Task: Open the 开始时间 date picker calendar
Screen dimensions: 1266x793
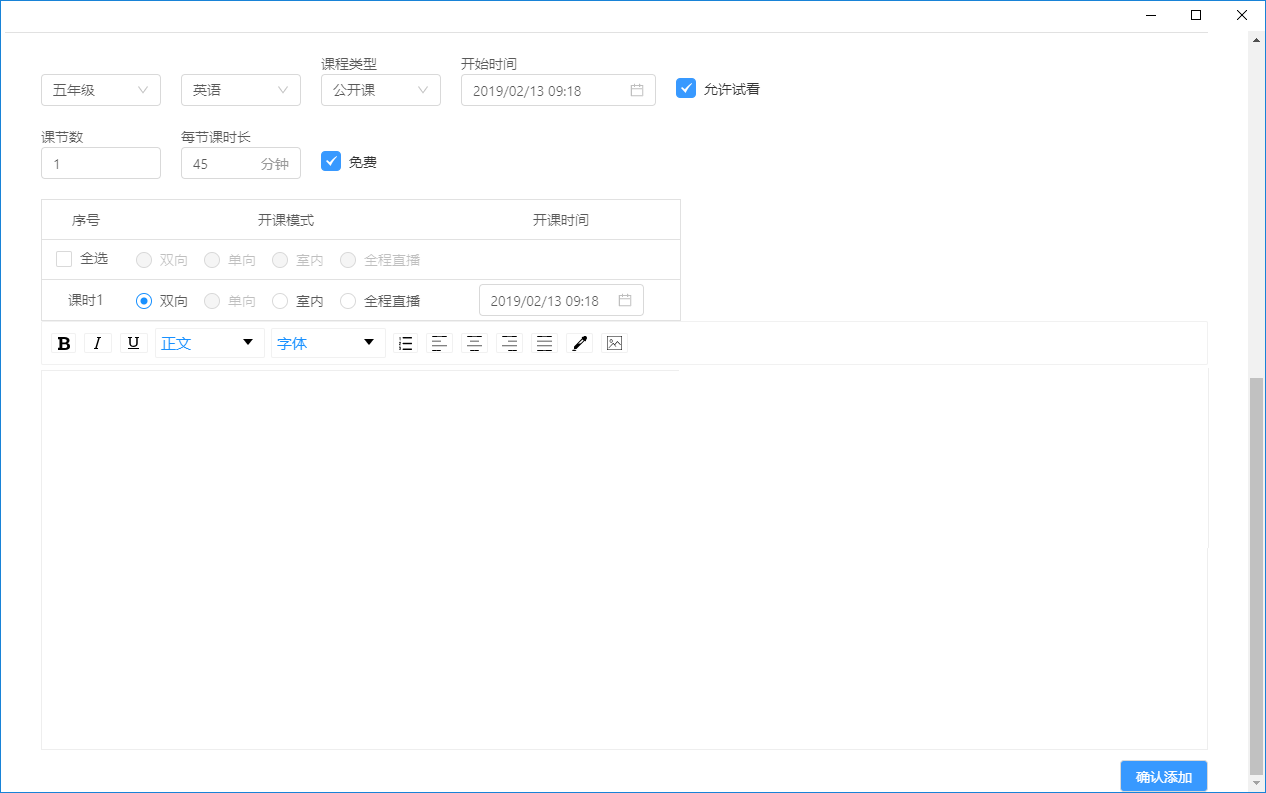Action: pos(637,90)
